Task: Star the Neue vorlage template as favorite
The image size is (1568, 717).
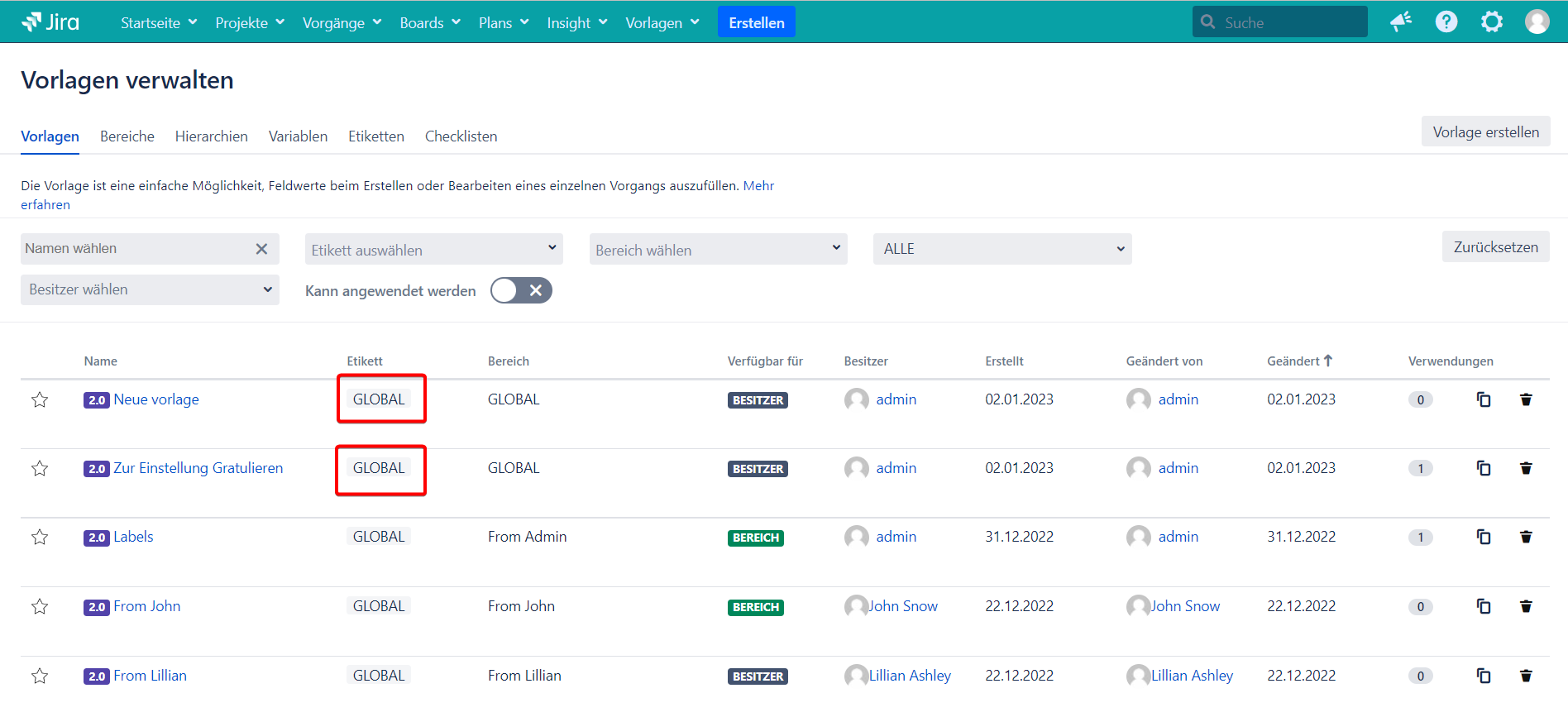Action: (40, 400)
